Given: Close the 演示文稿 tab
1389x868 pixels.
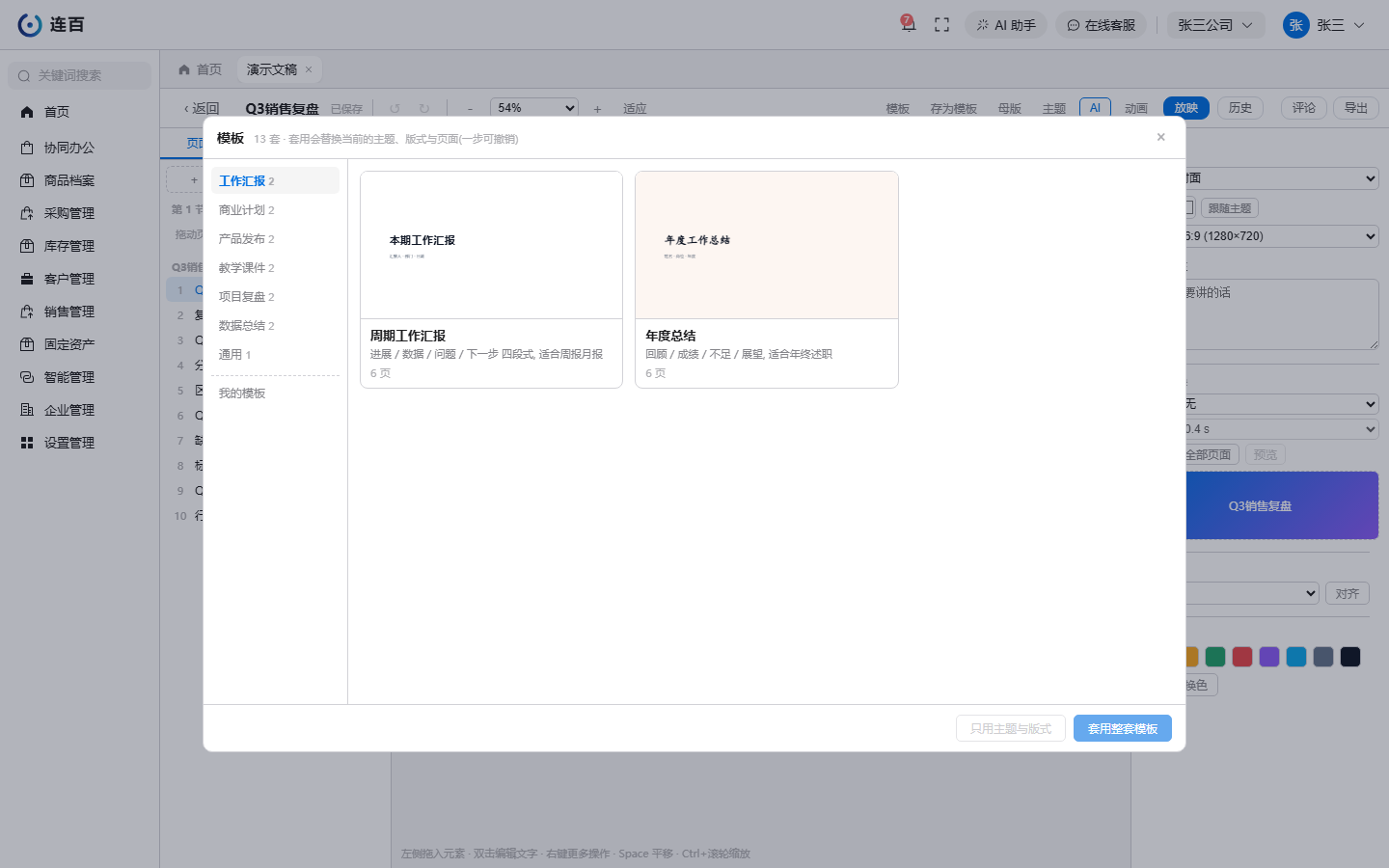Looking at the screenshot, I should (309, 69).
